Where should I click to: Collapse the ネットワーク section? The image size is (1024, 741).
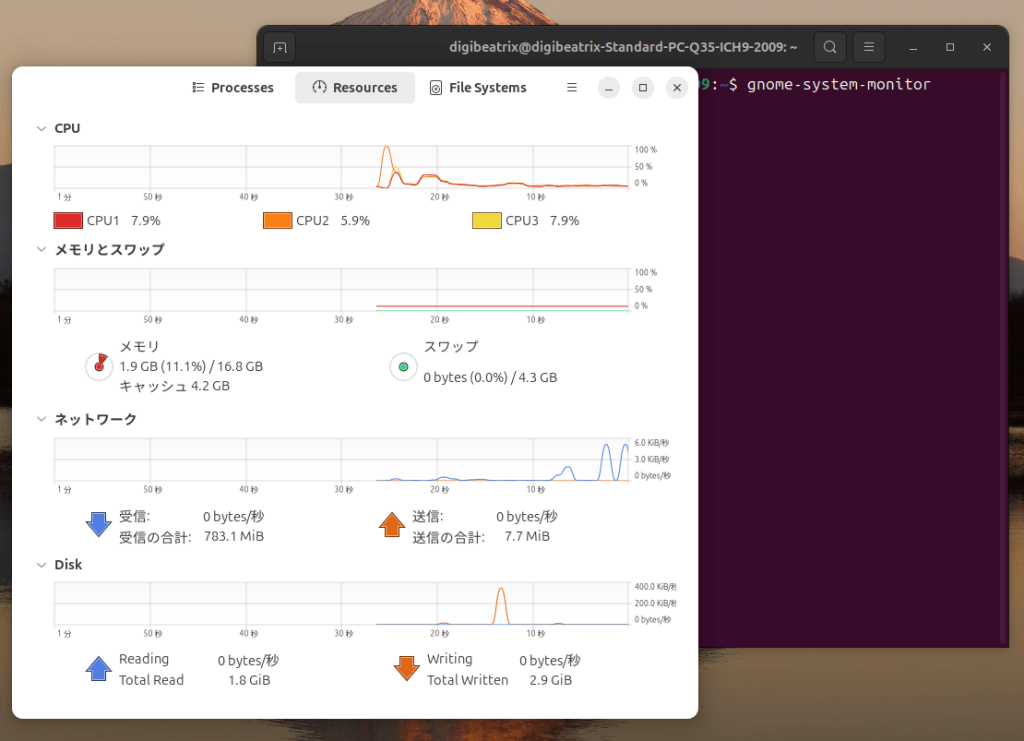[40, 419]
